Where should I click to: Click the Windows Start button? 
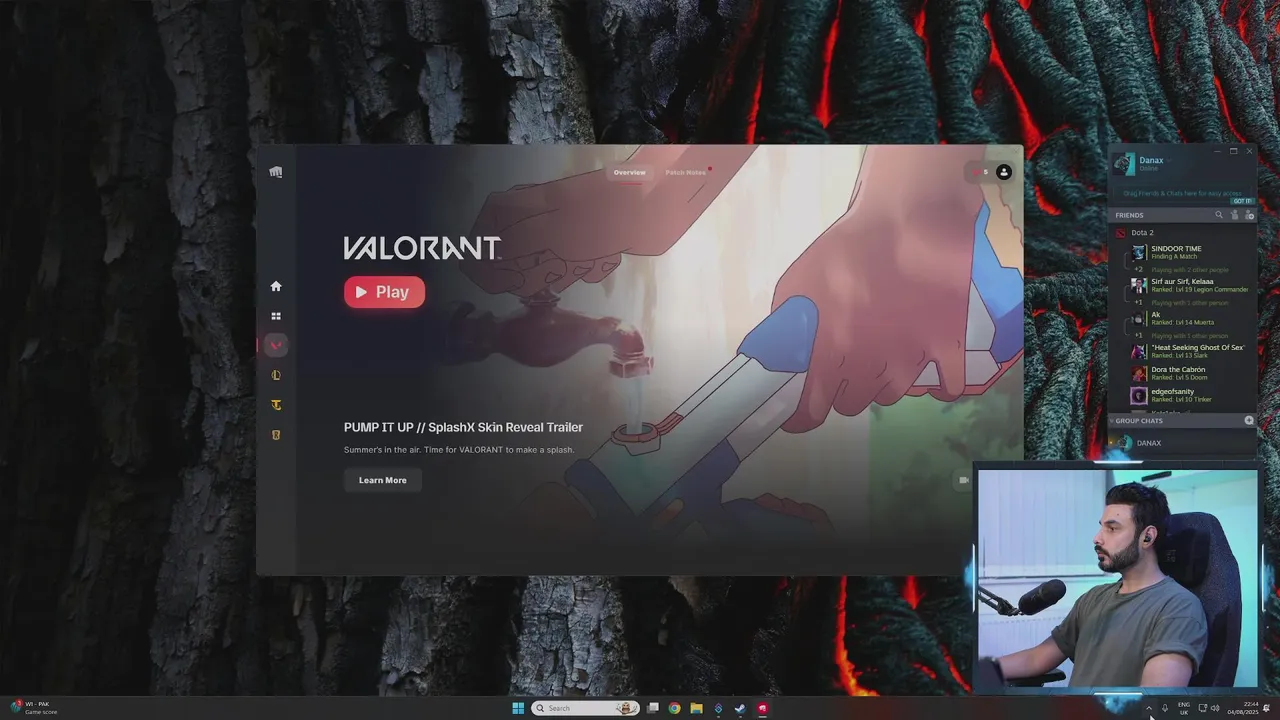tap(518, 708)
